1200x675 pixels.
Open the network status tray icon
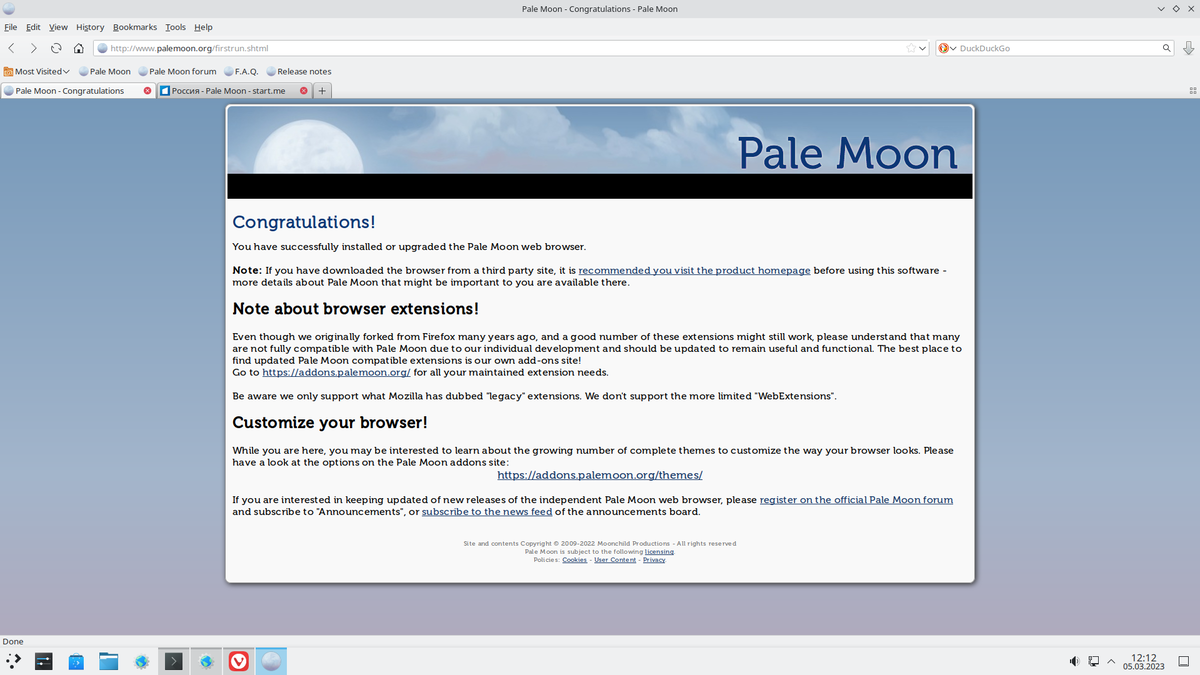[1093, 661]
